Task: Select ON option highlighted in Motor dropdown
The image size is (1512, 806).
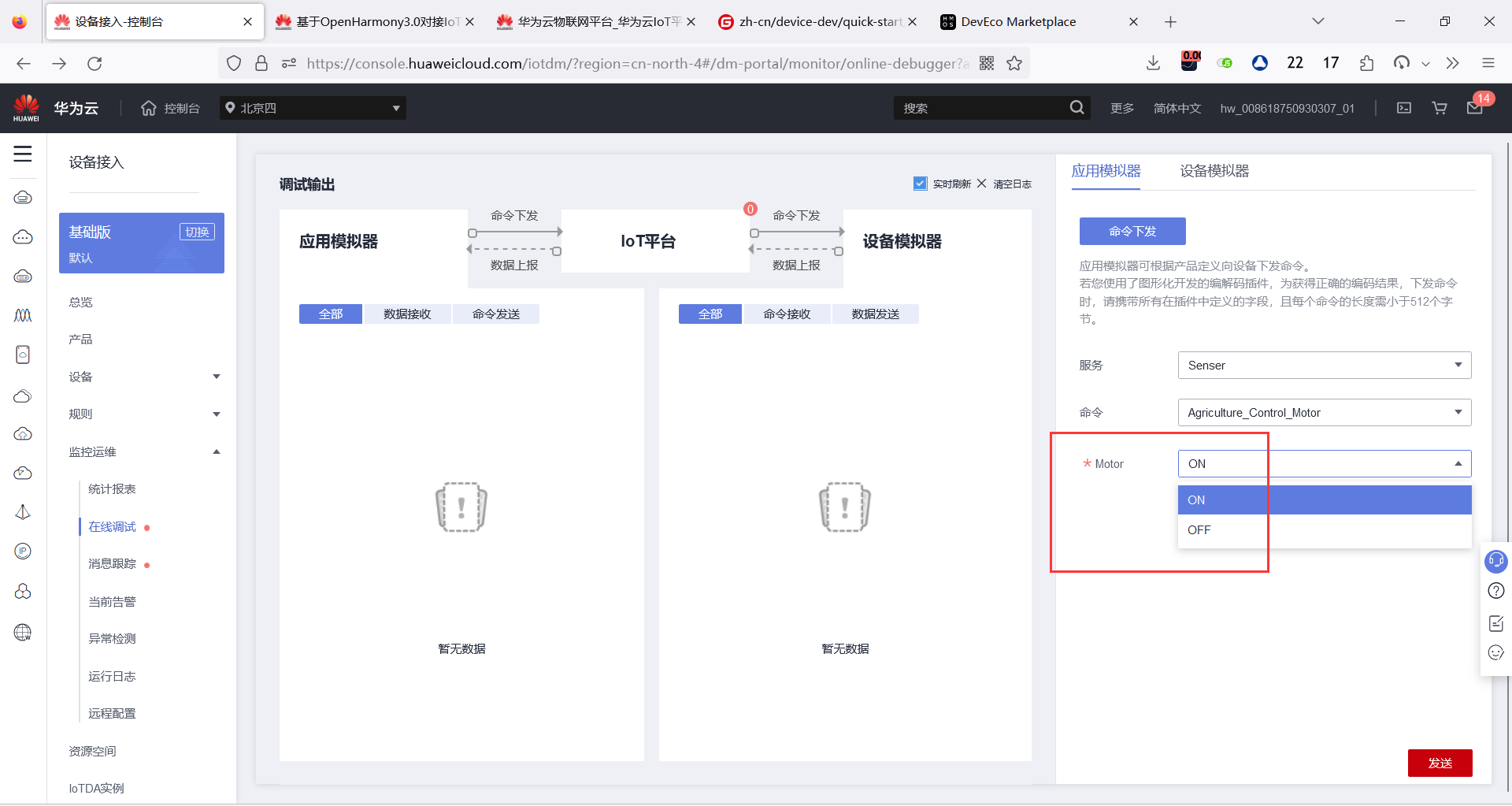Action: click(x=1196, y=499)
